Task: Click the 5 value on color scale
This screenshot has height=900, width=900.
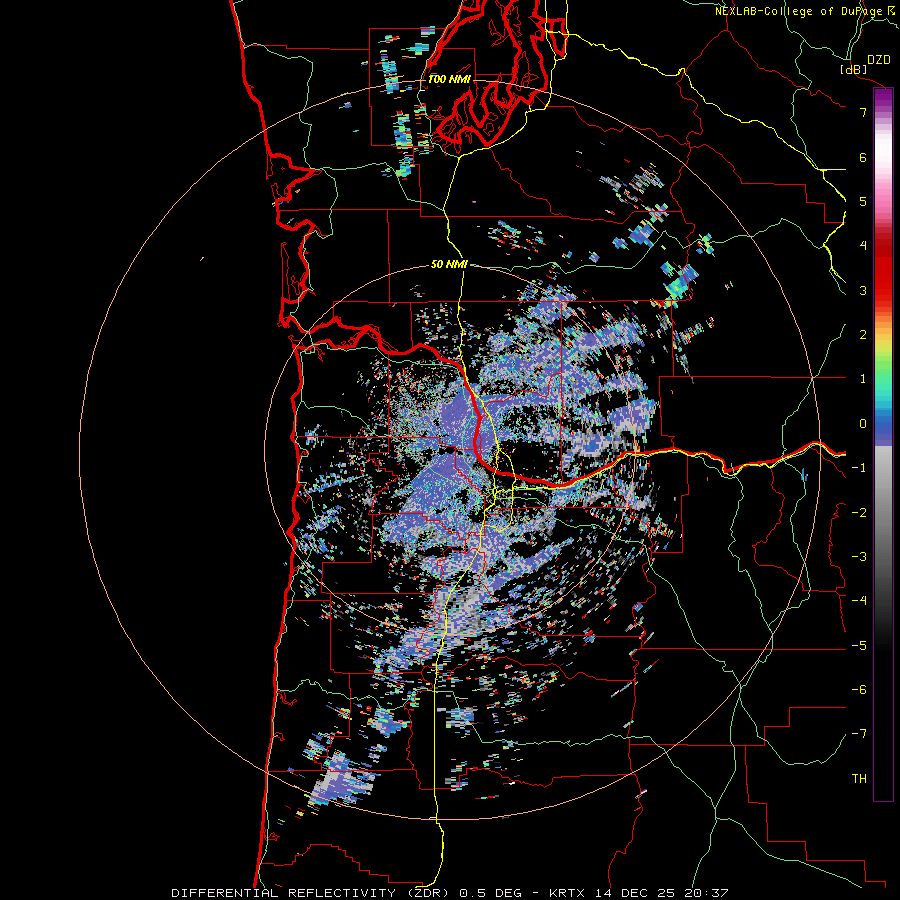Action: tap(863, 201)
